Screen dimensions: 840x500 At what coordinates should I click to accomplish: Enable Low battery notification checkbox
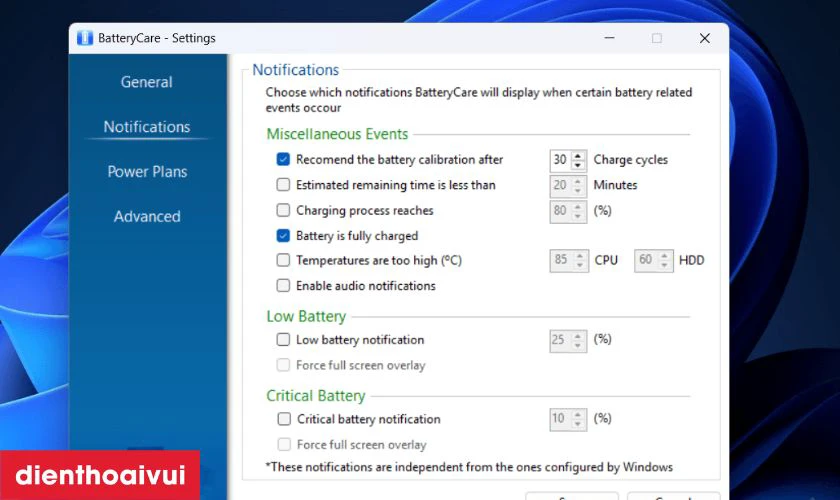pyautogui.click(x=283, y=340)
